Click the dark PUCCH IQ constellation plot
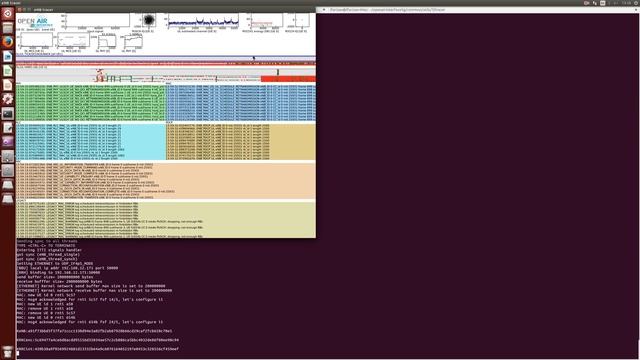640x360 pixels. pos(149,20)
